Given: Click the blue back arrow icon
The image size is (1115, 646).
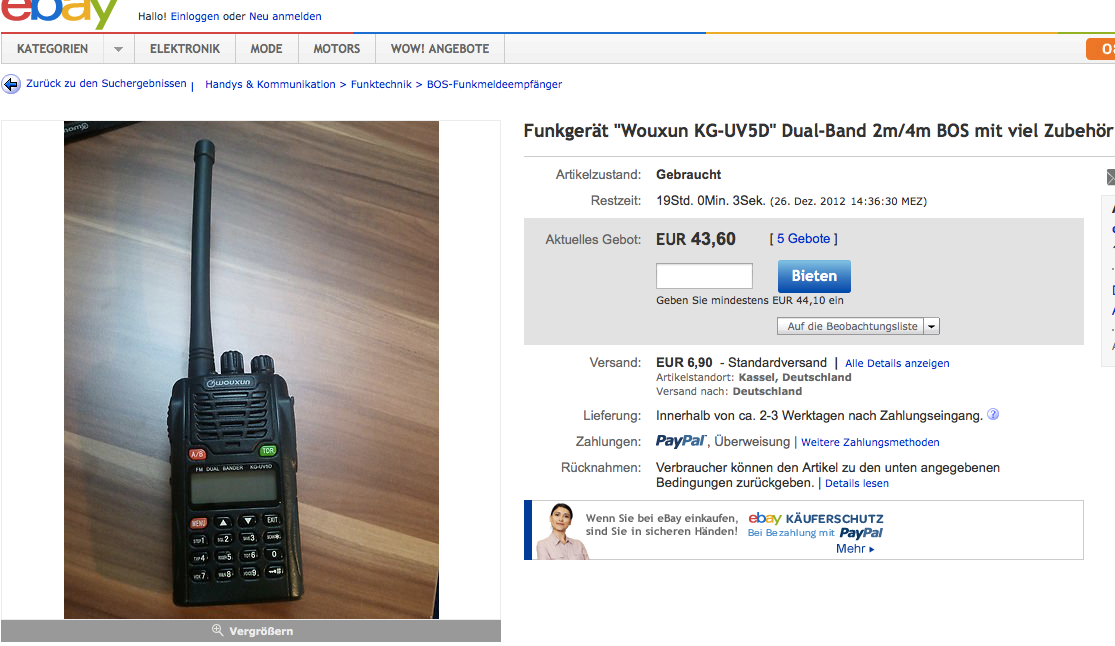Looking at the screenshot, I should tap(11, 85).
